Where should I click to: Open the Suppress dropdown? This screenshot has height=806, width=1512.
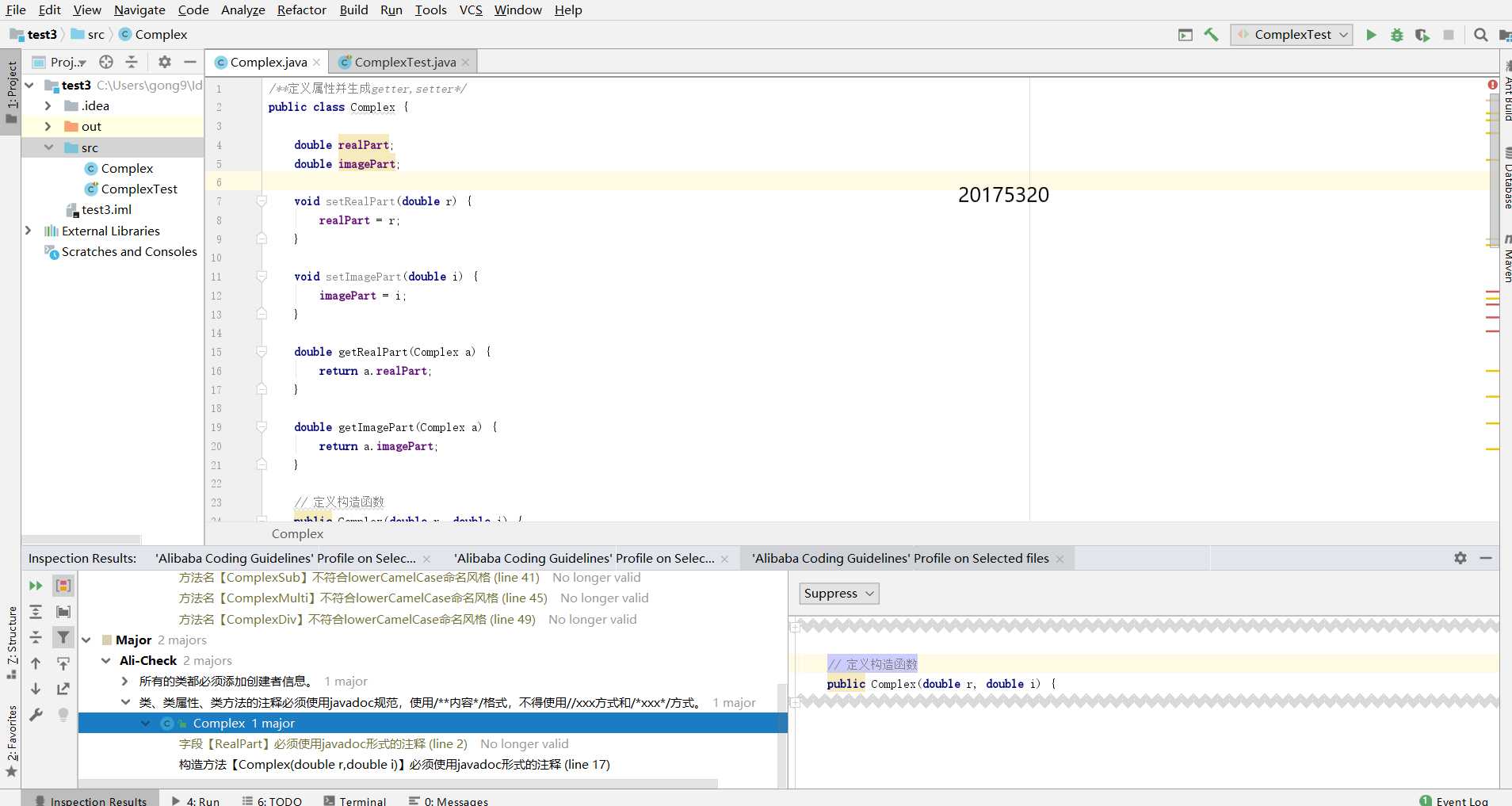point(839,594)
